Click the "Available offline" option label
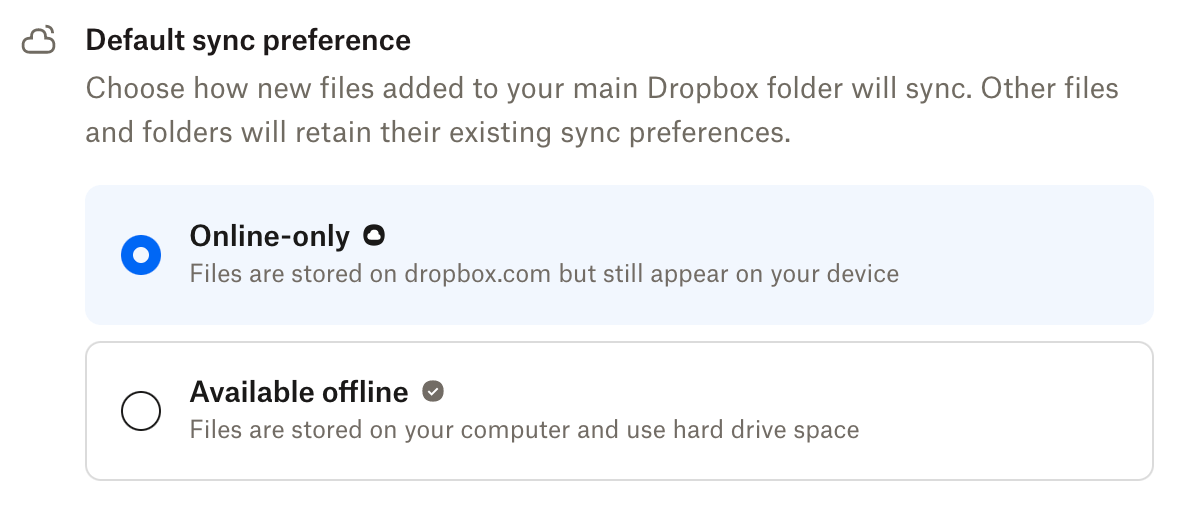Screen dimensions: 1198x516 coord(299,391)
